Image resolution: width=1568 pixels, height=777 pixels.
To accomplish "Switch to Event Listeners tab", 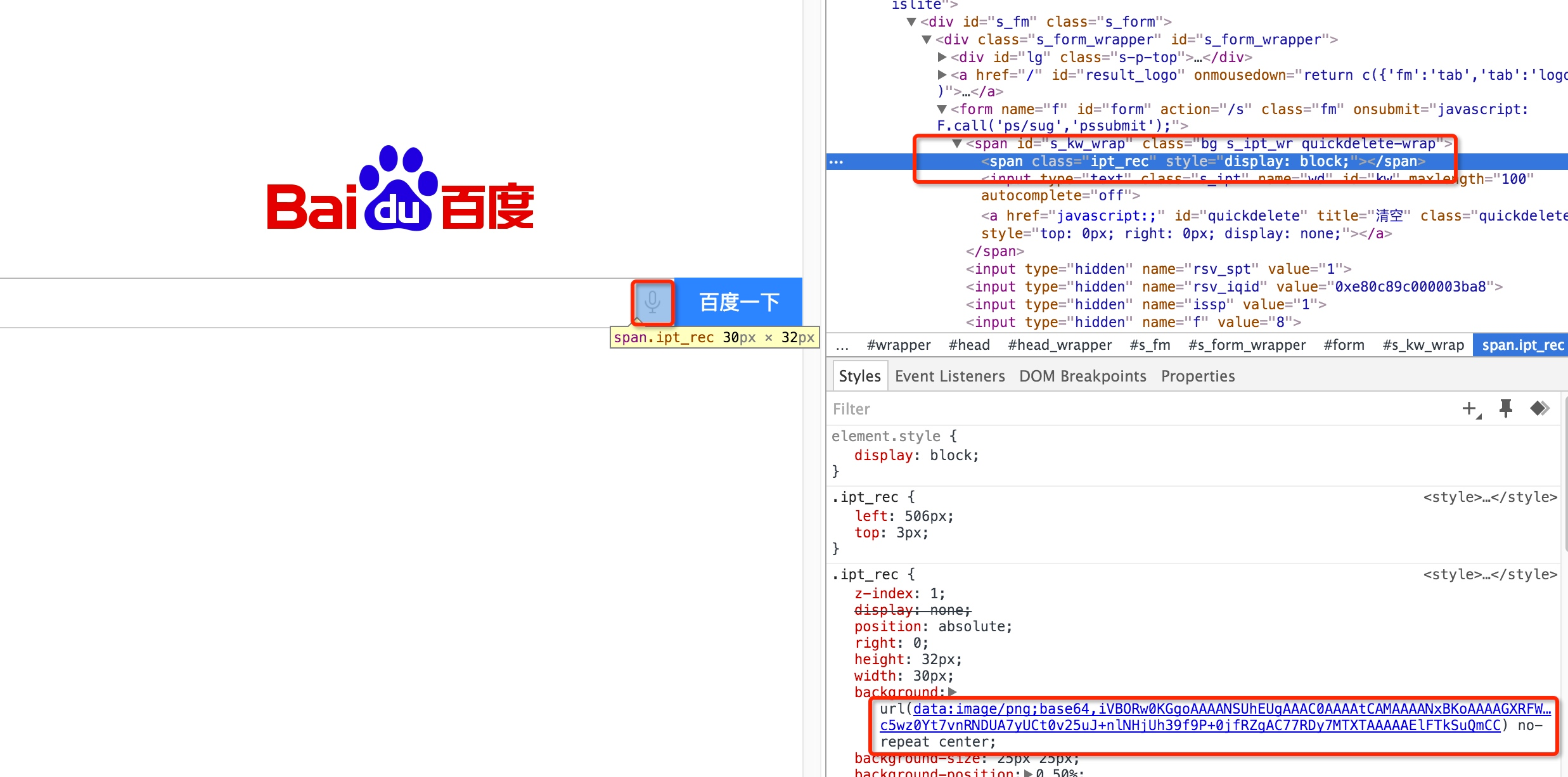I will [x=949, y=376].
